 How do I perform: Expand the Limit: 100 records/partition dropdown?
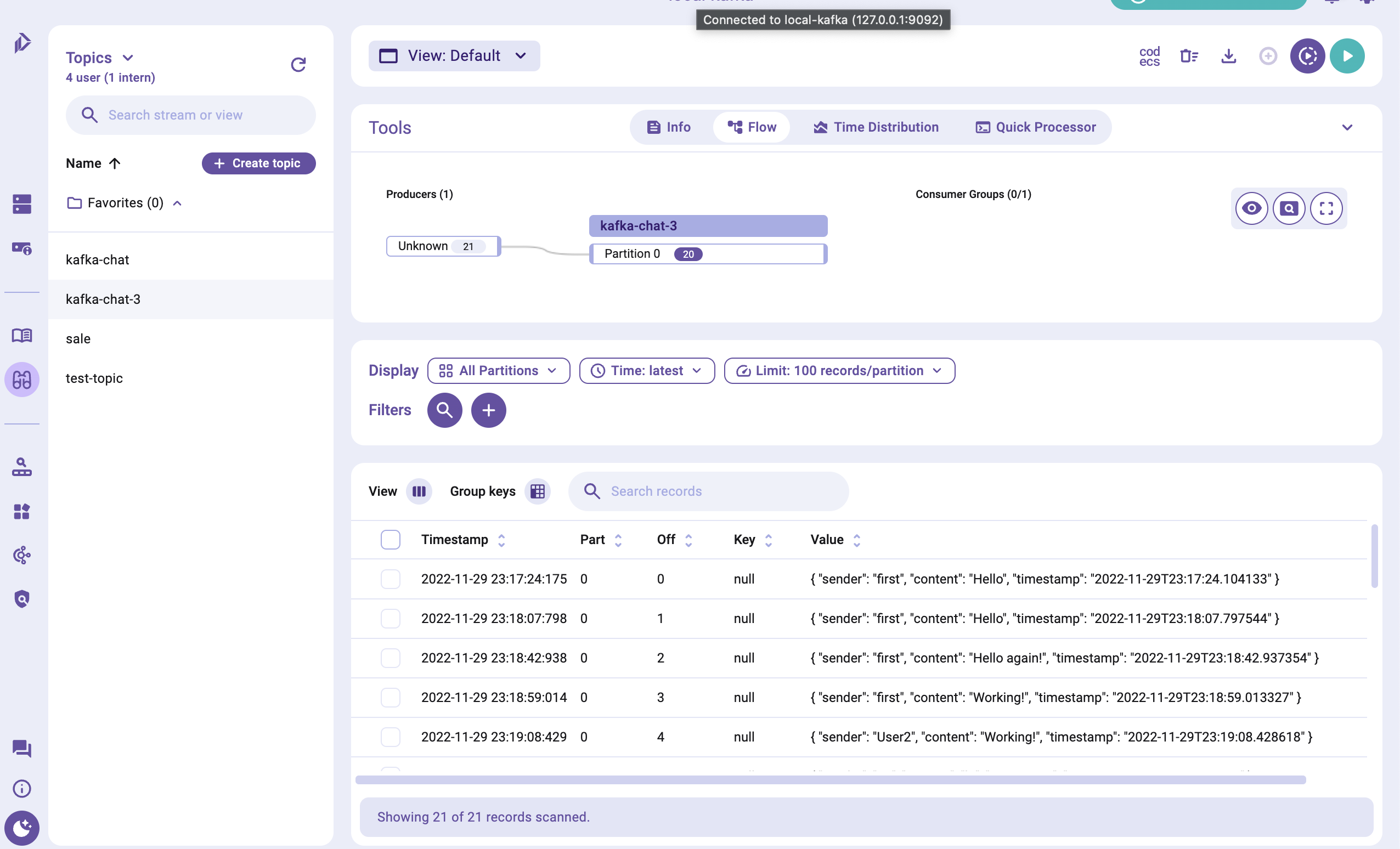(839, 371)
